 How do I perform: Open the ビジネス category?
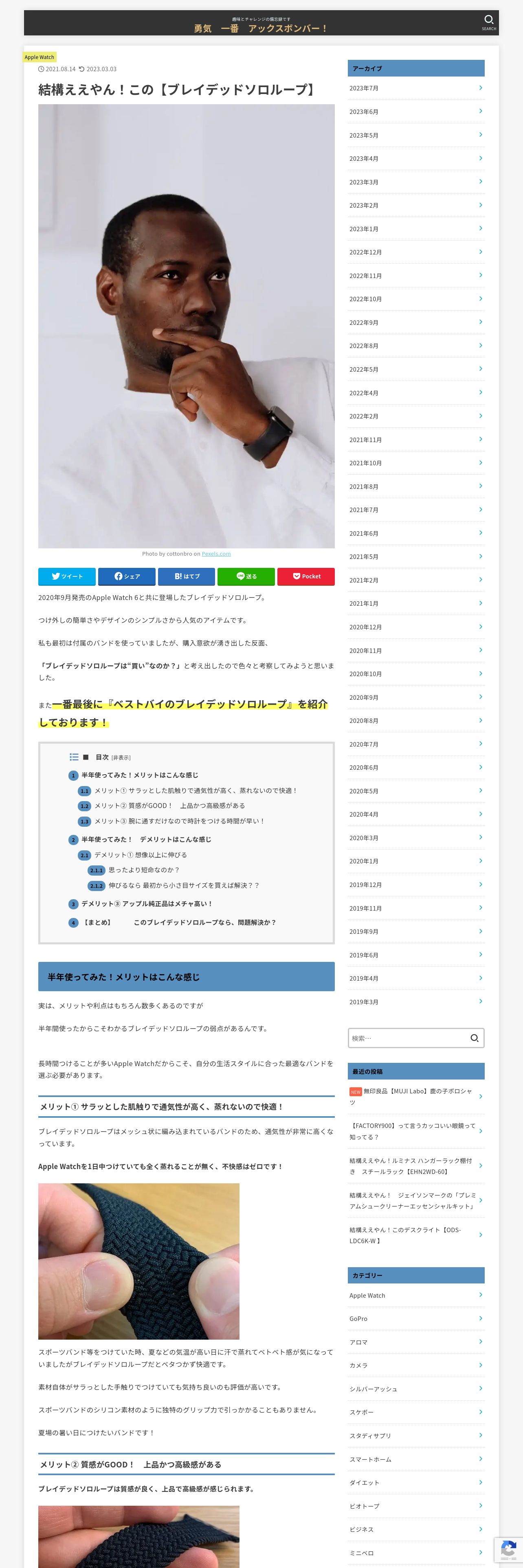(416, 1529)
